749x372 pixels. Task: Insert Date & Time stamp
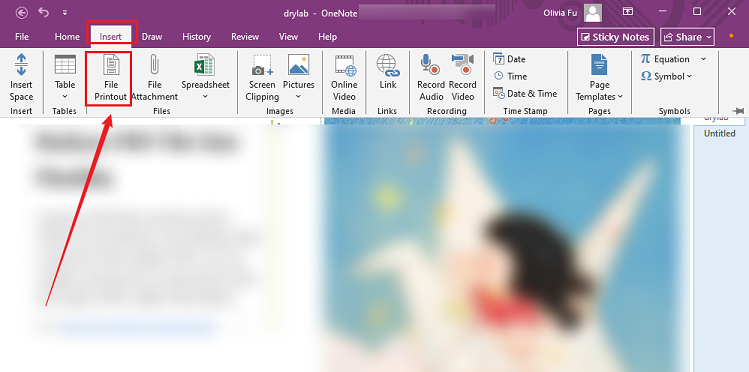point(525,93)
